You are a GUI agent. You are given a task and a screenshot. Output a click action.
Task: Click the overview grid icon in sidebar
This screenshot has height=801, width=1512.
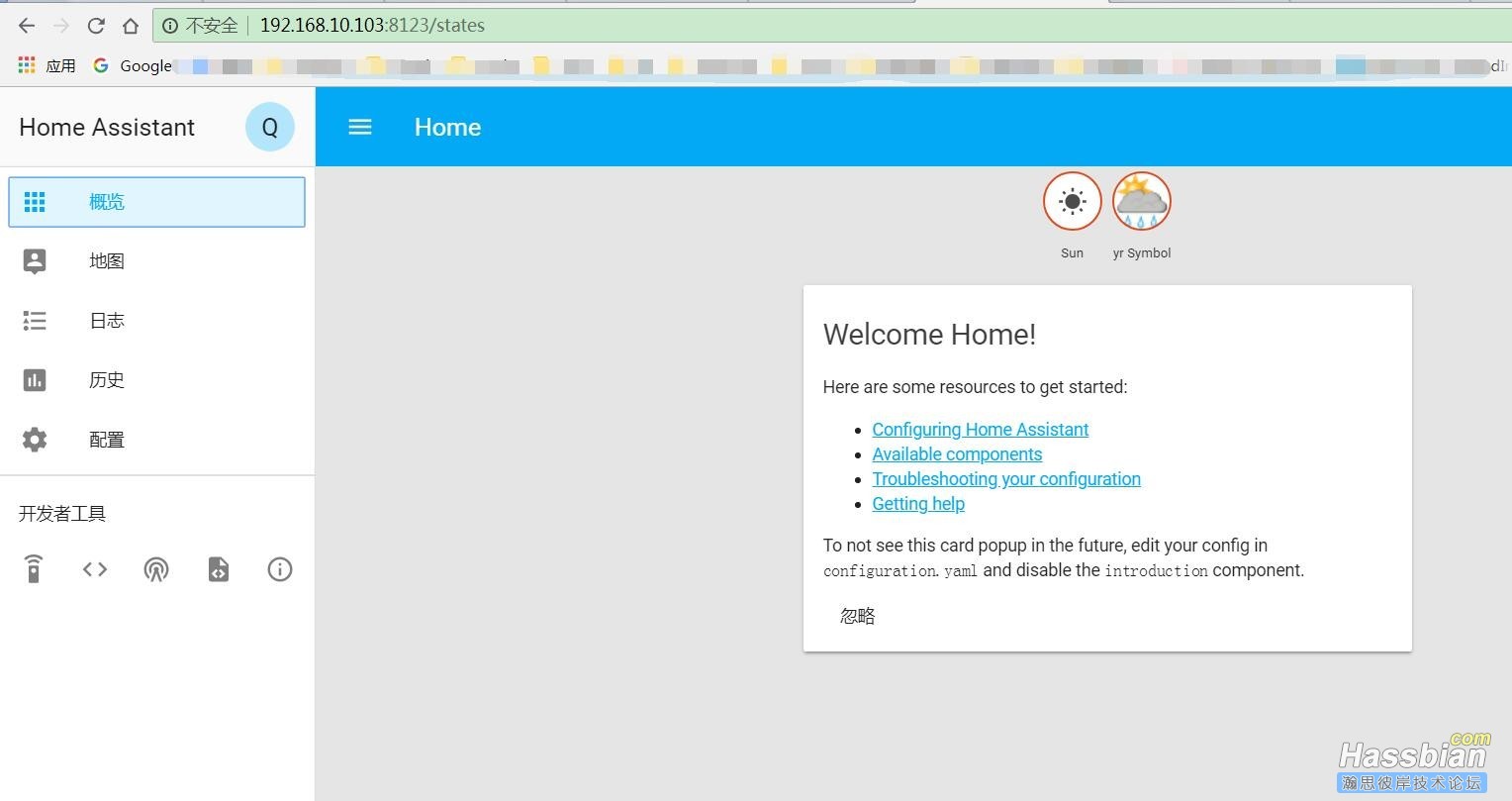(x=35, y=202)
